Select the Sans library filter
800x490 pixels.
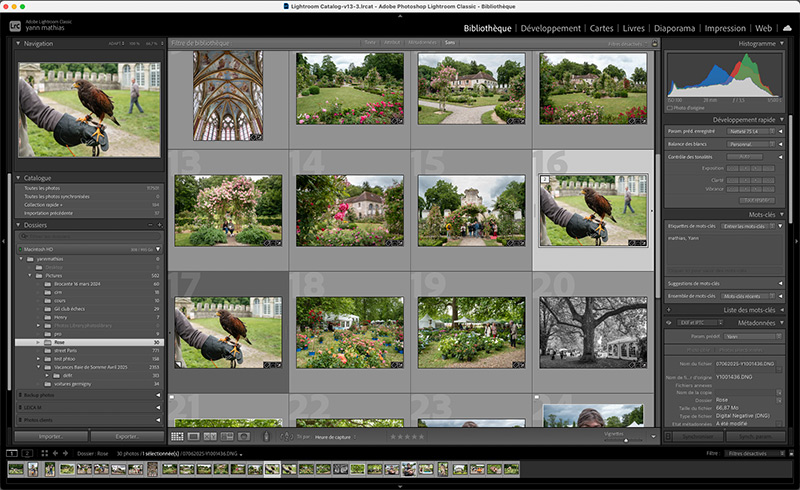point(449,42)
